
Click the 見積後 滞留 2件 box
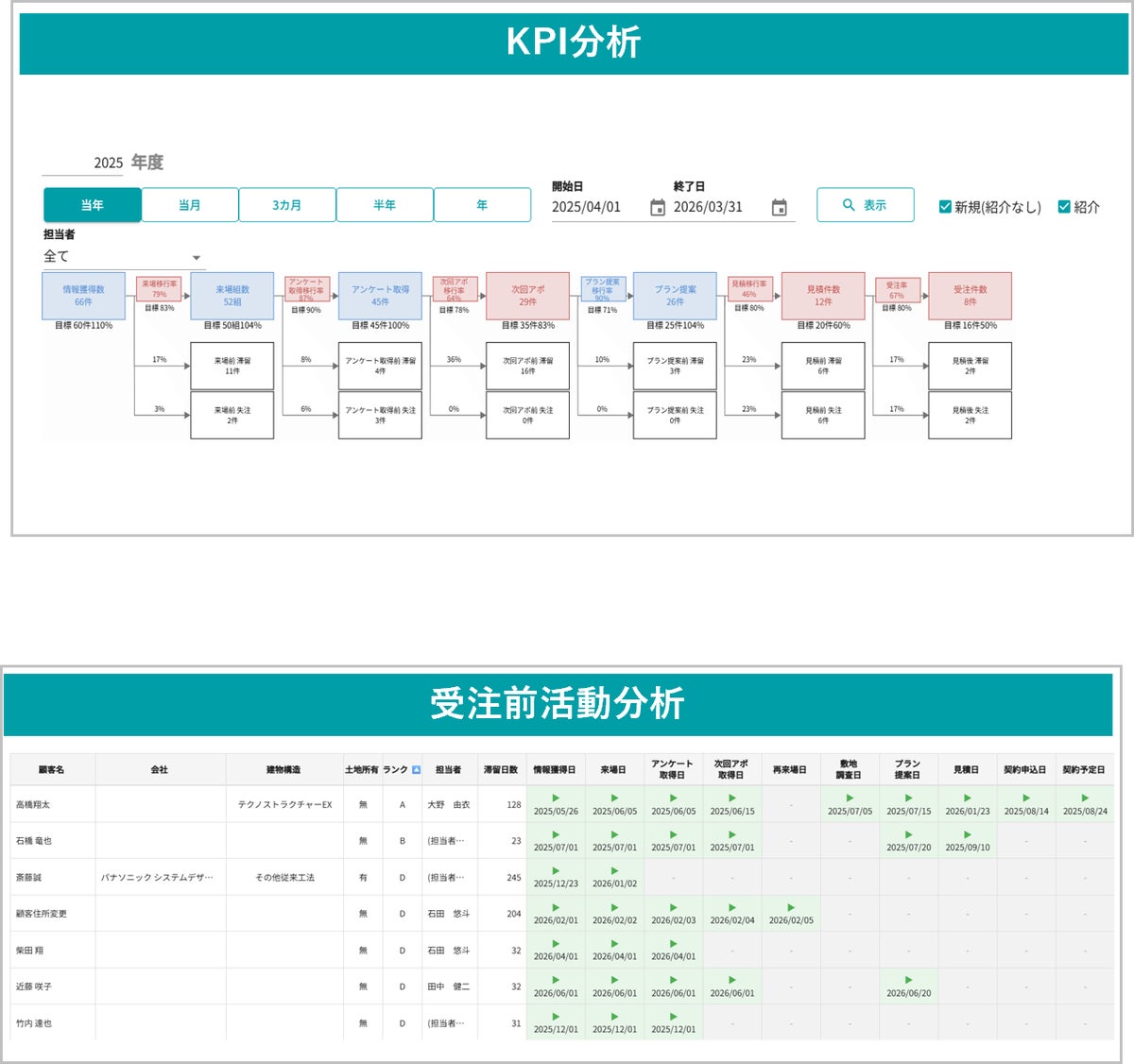click(x=971, y=366)
